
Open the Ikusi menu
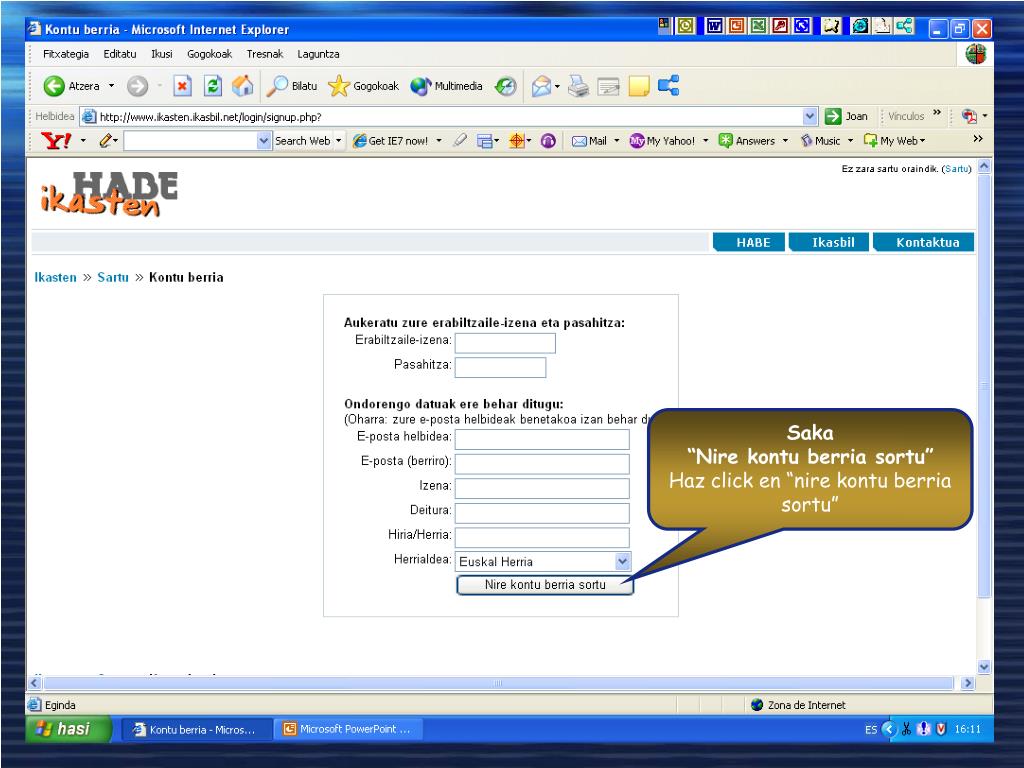tap(162, 54)
